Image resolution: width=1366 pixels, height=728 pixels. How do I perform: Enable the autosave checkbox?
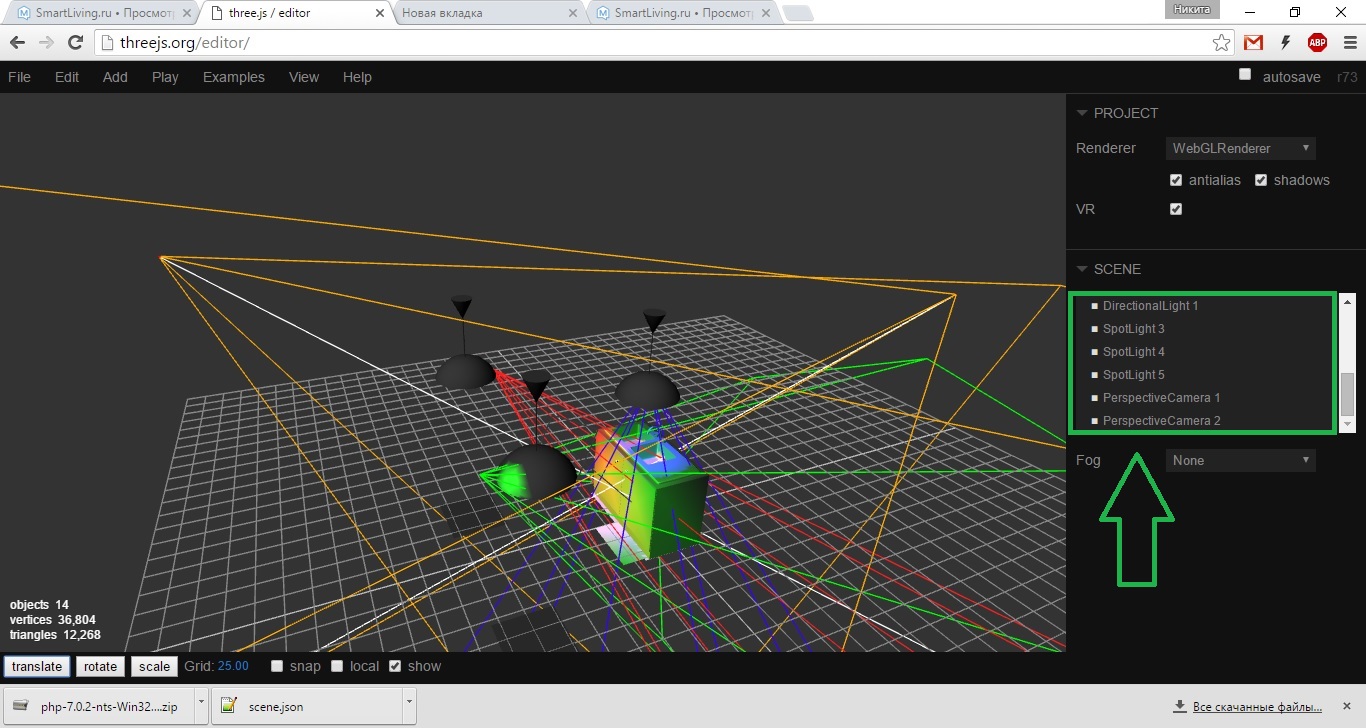[x=1245, y=75]
